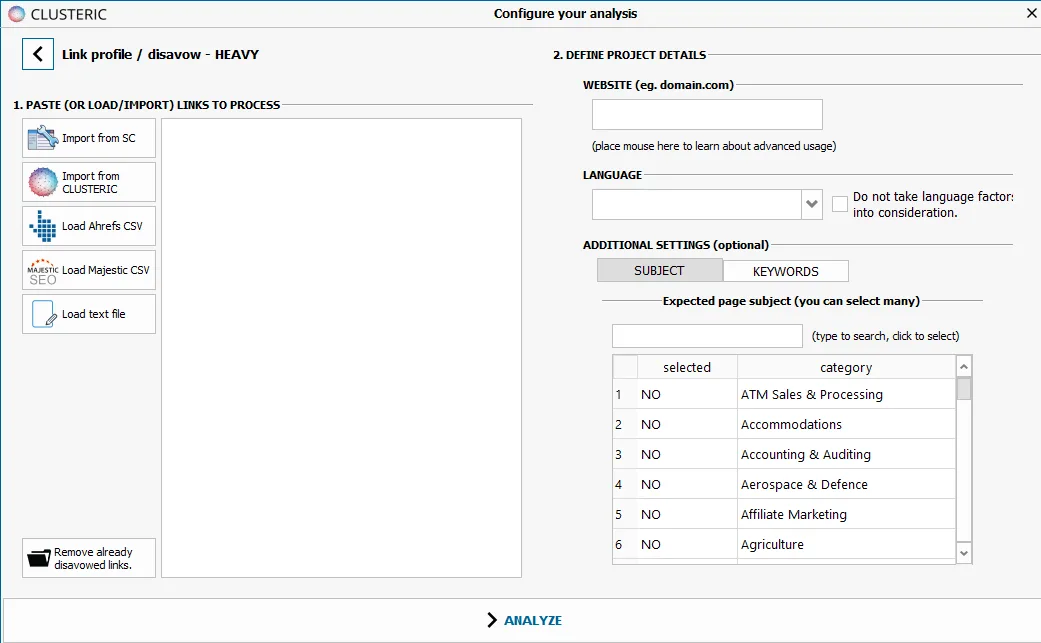Viewport: 1041px width, 643px height.
Task: Load Majestic CSV file
Action: point(89,270)
